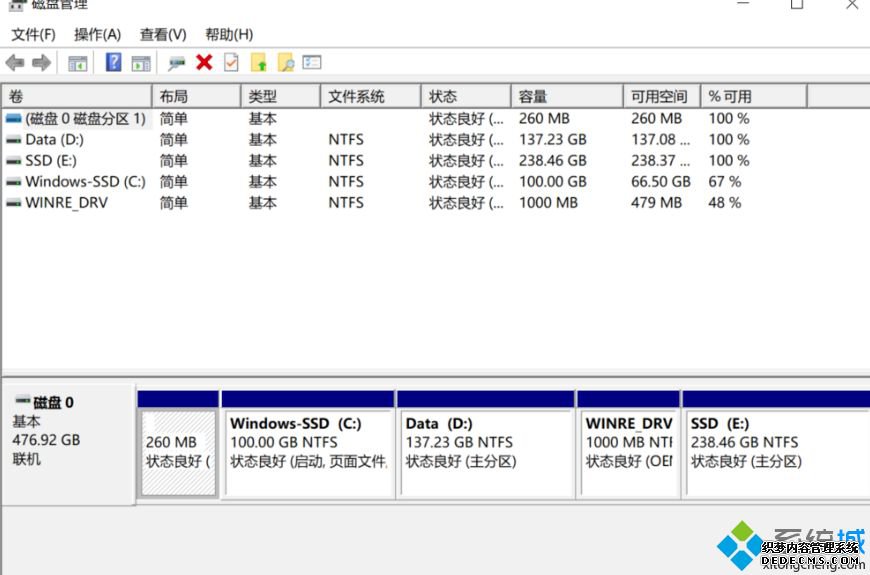Open Help via the blue question-mark icon
The height and width of the screenshot is (575, 870).
pyautogui.click(x=113, y=62)
